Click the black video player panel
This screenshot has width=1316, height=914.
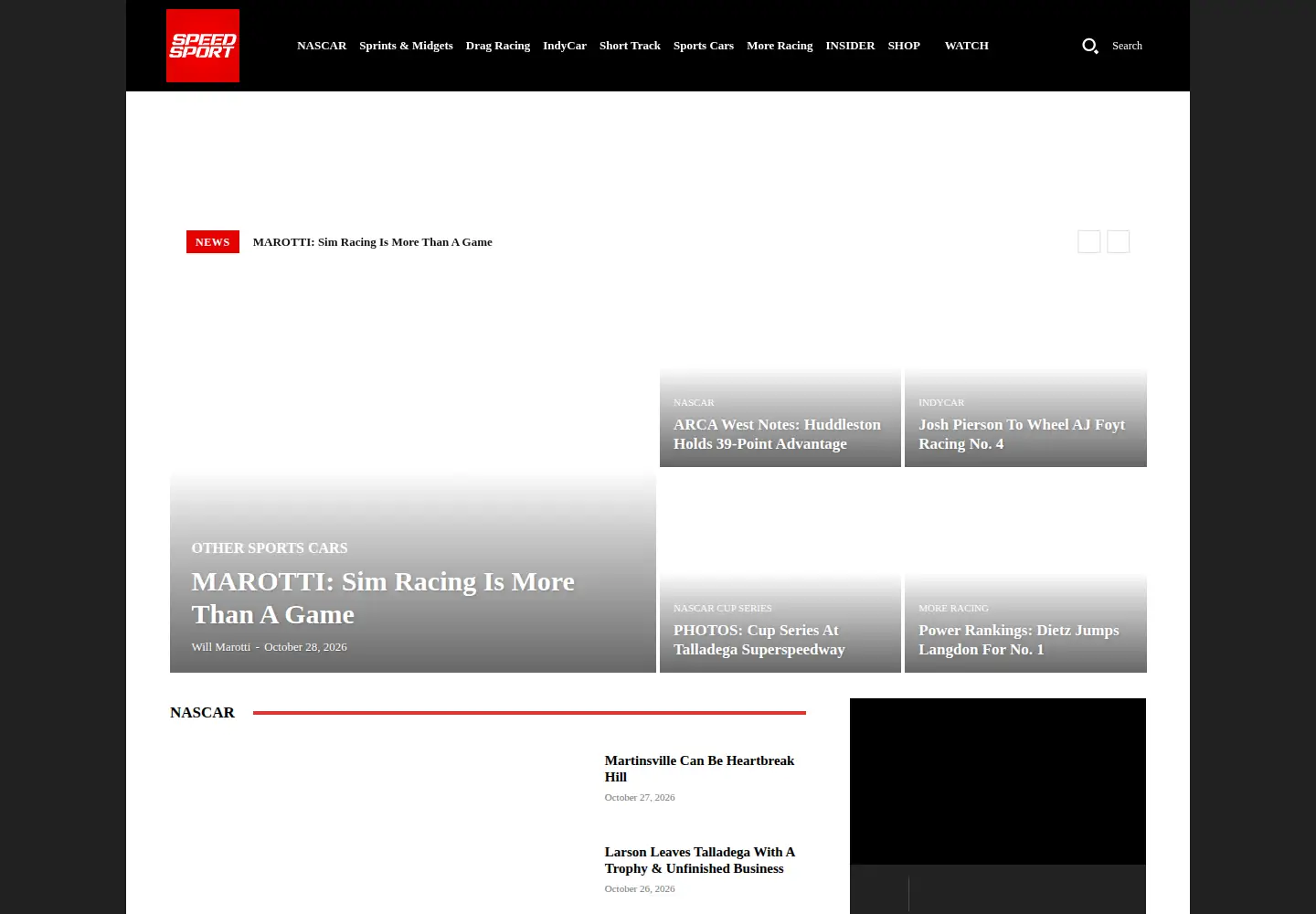tap(998, 781)
